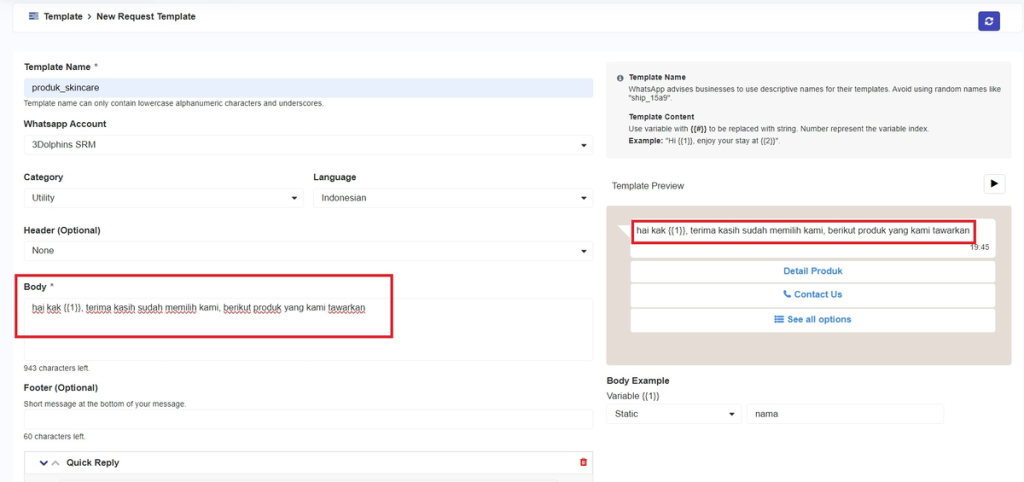Viewport: 1024px width, 482px height.
Task: Click the Template menu icon in breadcrumb
Action: pyautogui.click(x=34, y=17)
